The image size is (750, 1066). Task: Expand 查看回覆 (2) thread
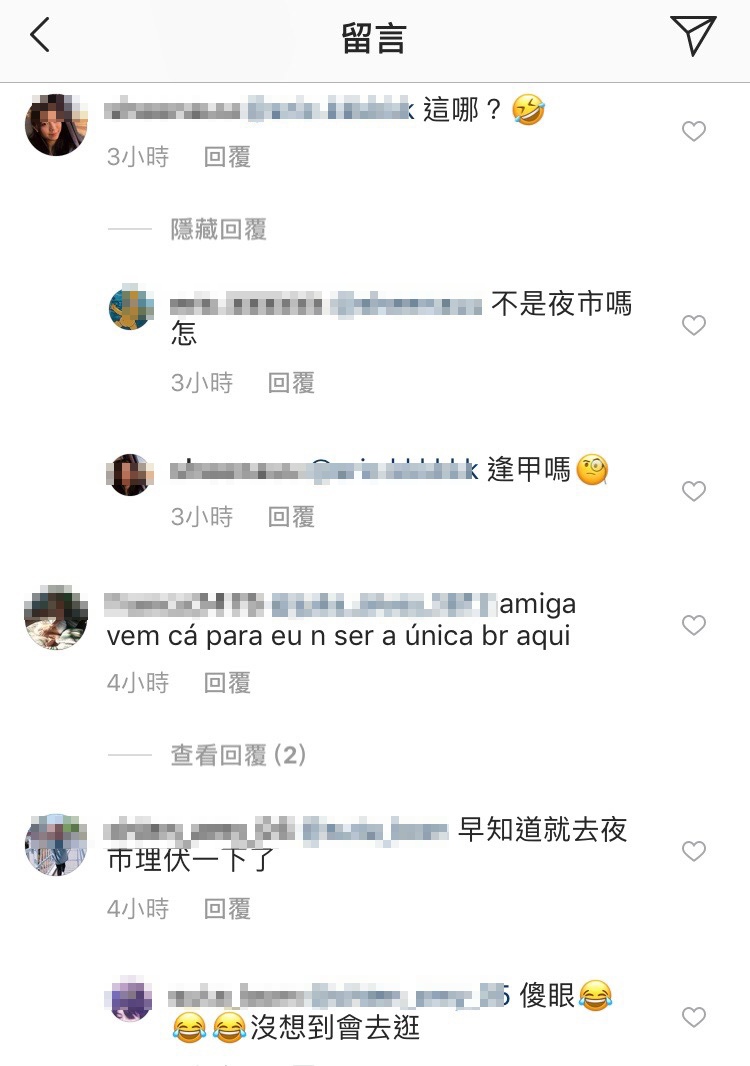tap(238, 755)
